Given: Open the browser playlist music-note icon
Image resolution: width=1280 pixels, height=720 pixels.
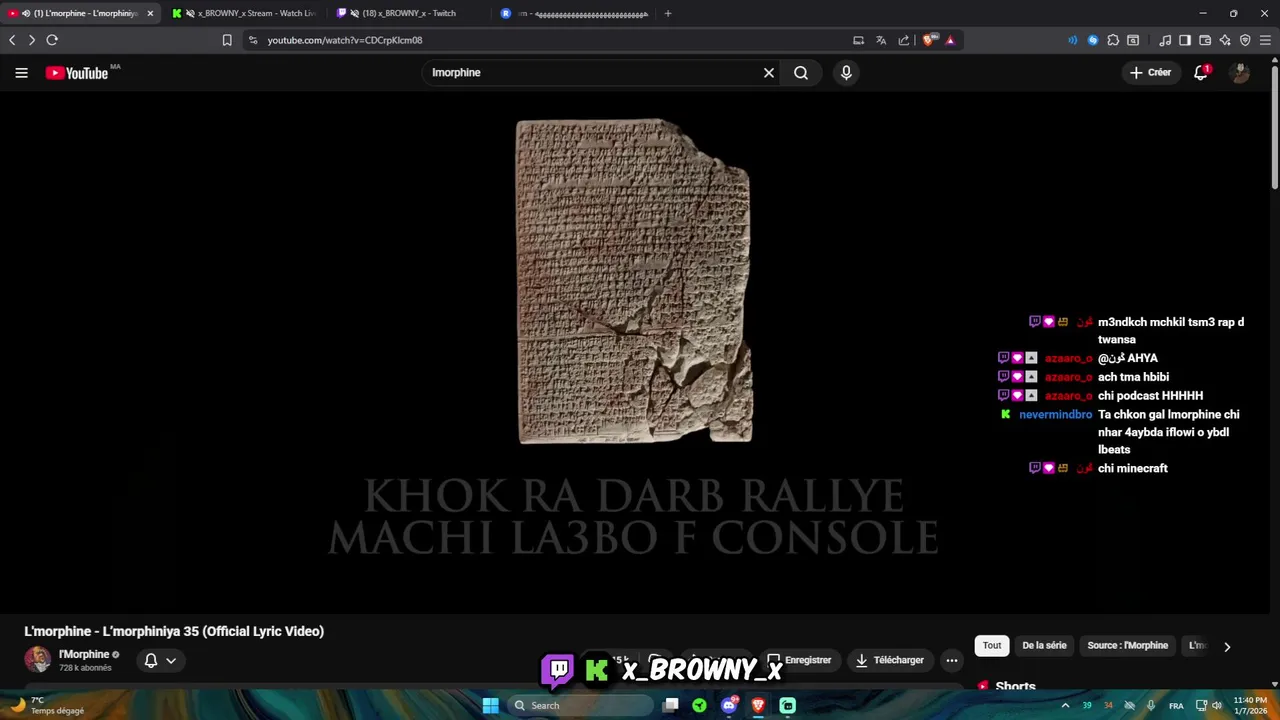Looking at the screenshot, I should tap(1165, 40).
